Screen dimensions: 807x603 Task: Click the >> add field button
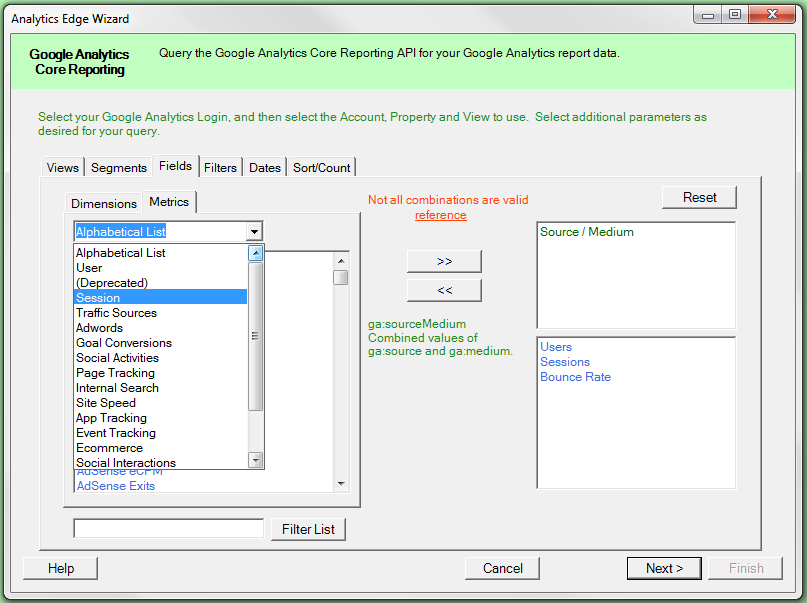[x=444, y=261]
